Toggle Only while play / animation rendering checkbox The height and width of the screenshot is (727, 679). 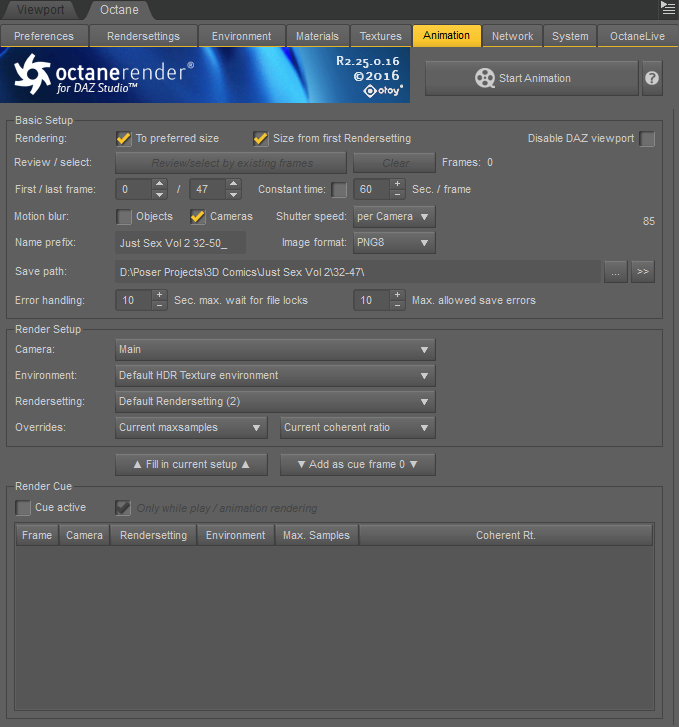point(123,508)
